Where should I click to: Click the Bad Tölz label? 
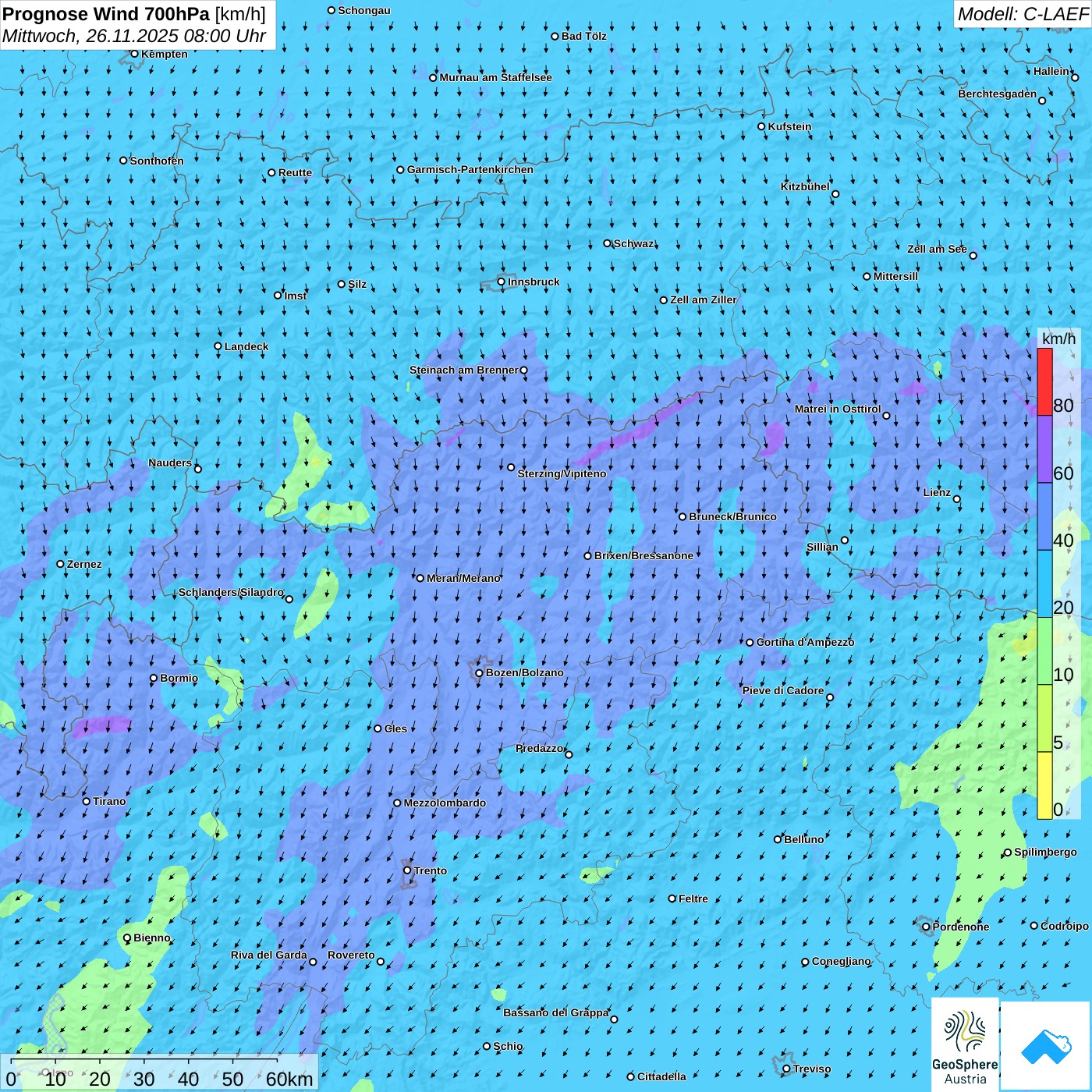[584, 36]
